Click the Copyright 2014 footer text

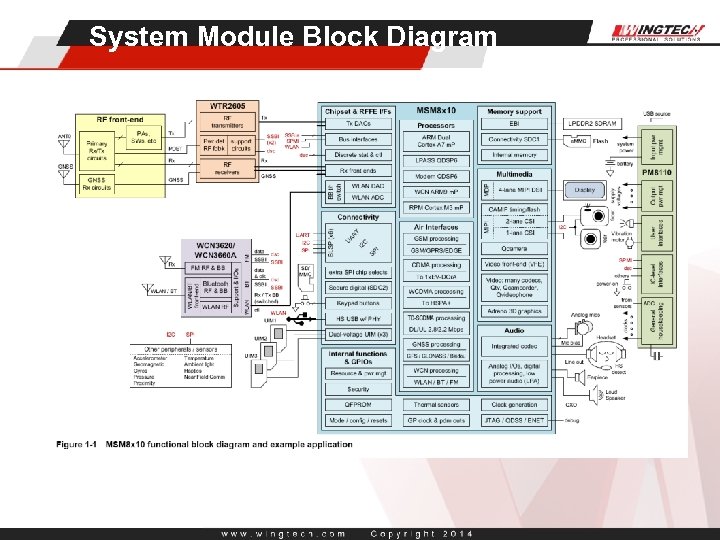click(x=421, y=534)
